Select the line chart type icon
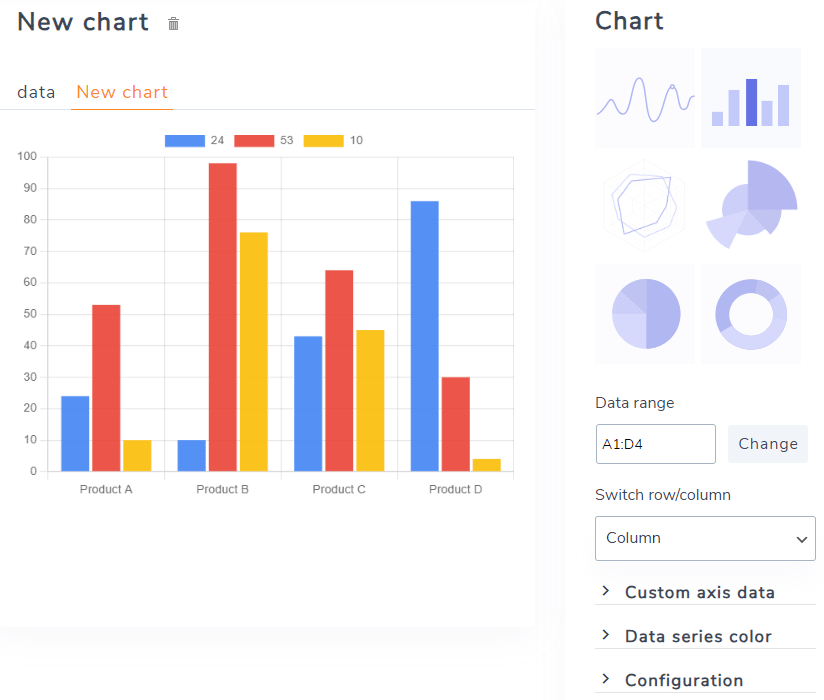 click(x=645, y=98)
